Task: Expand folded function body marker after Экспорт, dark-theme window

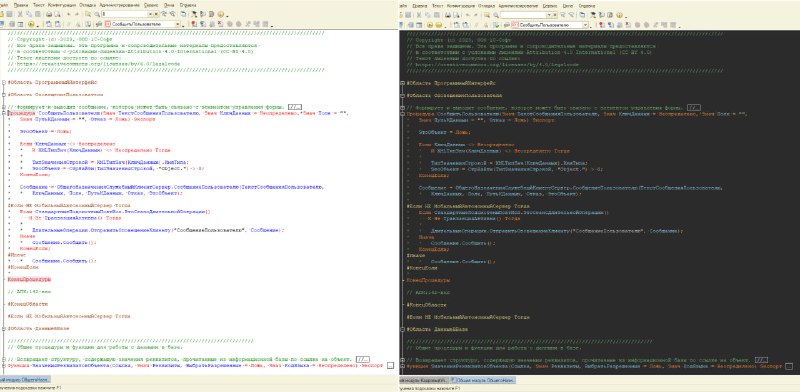Action: [x=789, y=366]
